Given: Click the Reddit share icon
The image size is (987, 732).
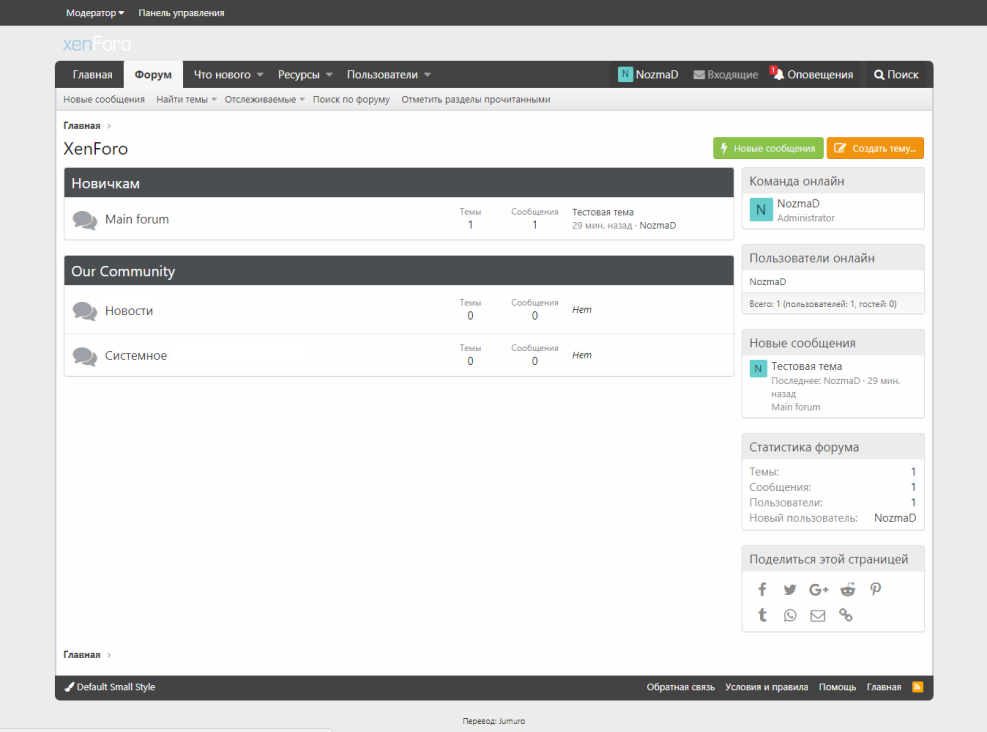Looking at the screenshot, I should pyautogui.click(x=848, y=590).
